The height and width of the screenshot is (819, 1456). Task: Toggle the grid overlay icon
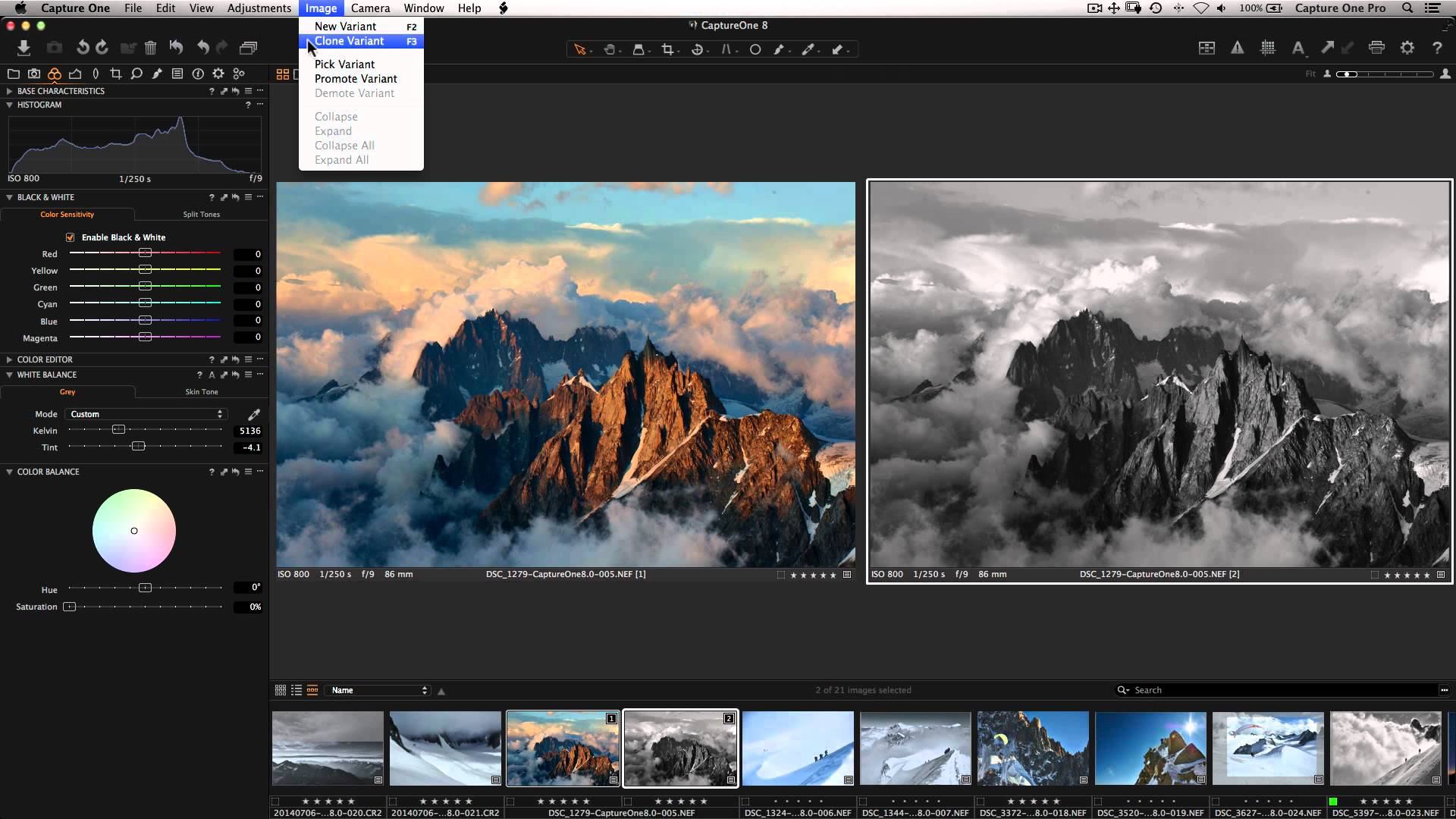coord(1268,48)
